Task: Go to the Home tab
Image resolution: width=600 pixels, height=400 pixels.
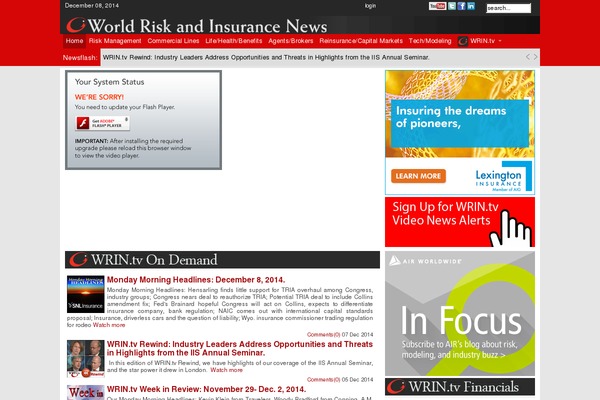Action: point(74,41)
